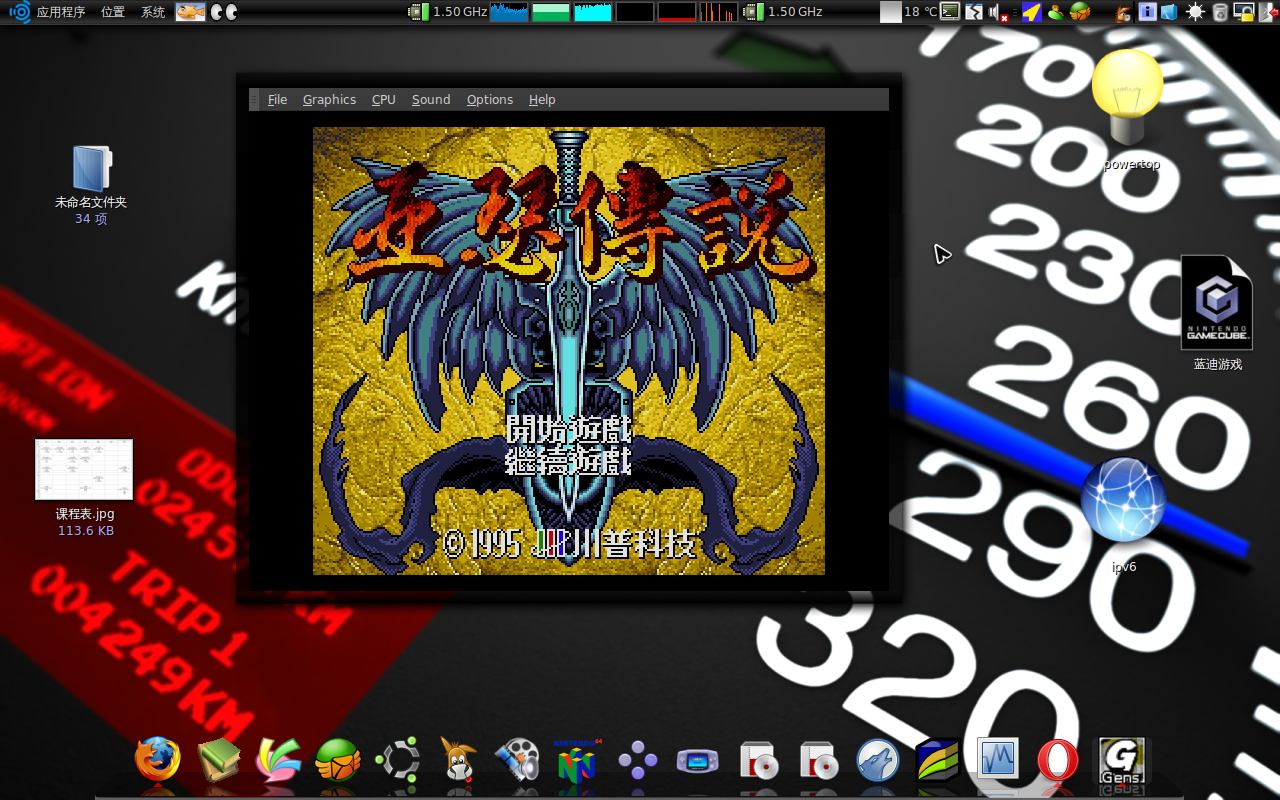Click the 18 °C weather applet

909,12
